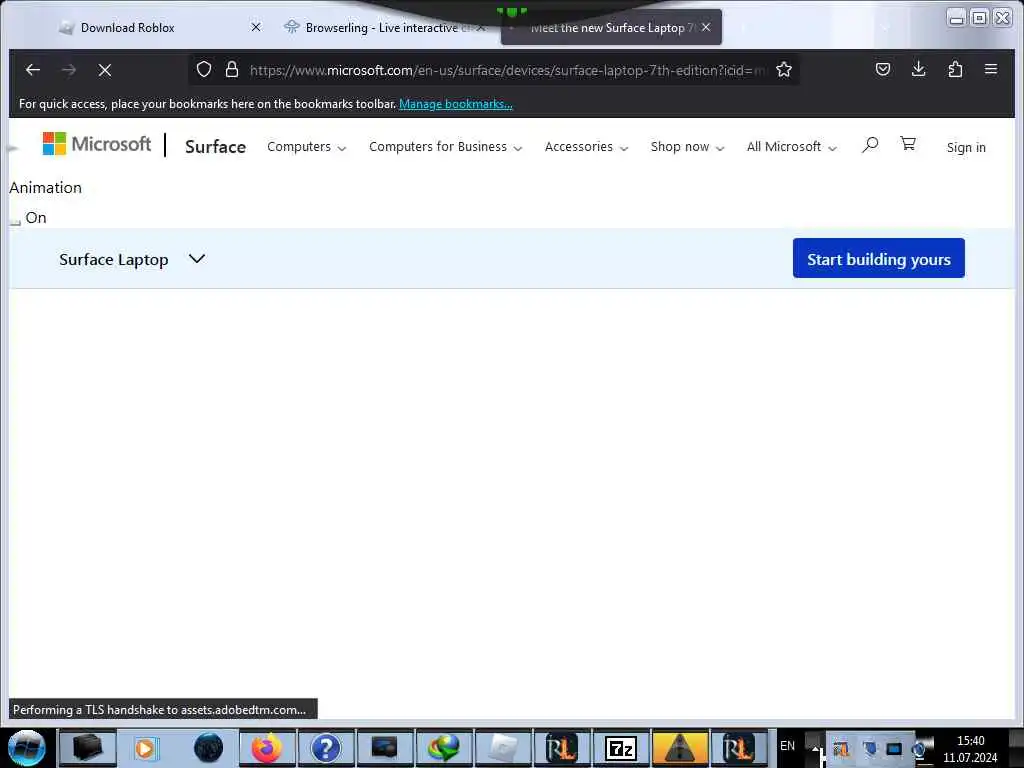Go back to the previous page
The image size is (1024, 768).
pyautogui.click(x=33, y=69)
